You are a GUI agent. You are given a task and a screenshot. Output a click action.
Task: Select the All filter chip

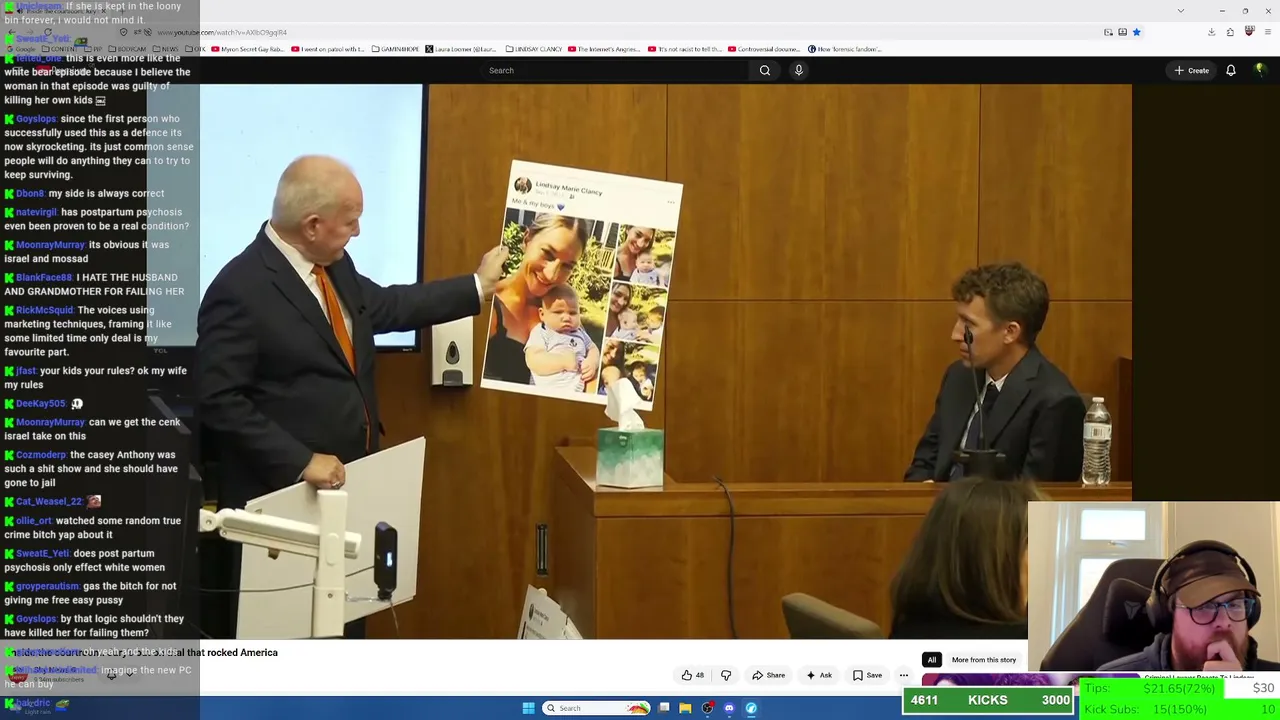(931, 660)
